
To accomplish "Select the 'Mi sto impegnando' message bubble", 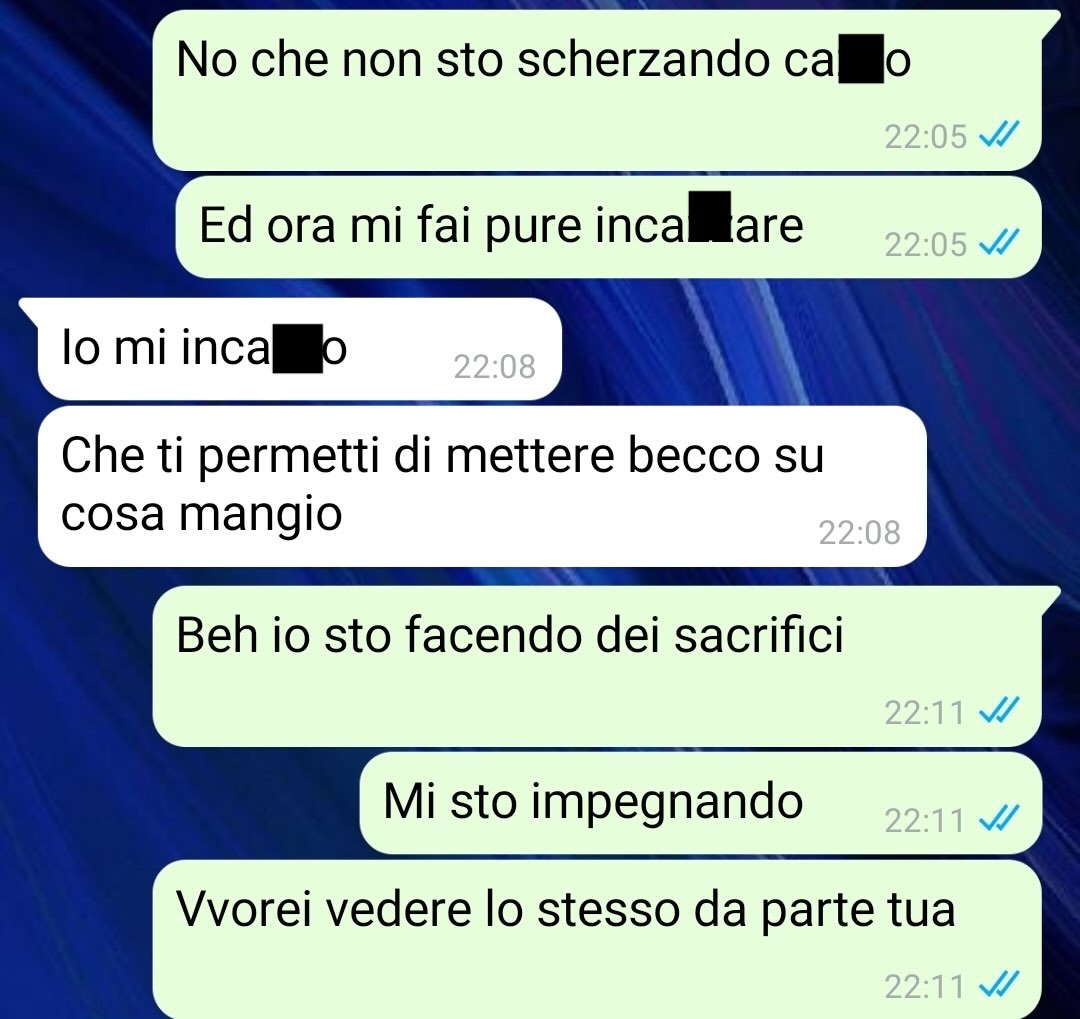I will pos(700,803).
